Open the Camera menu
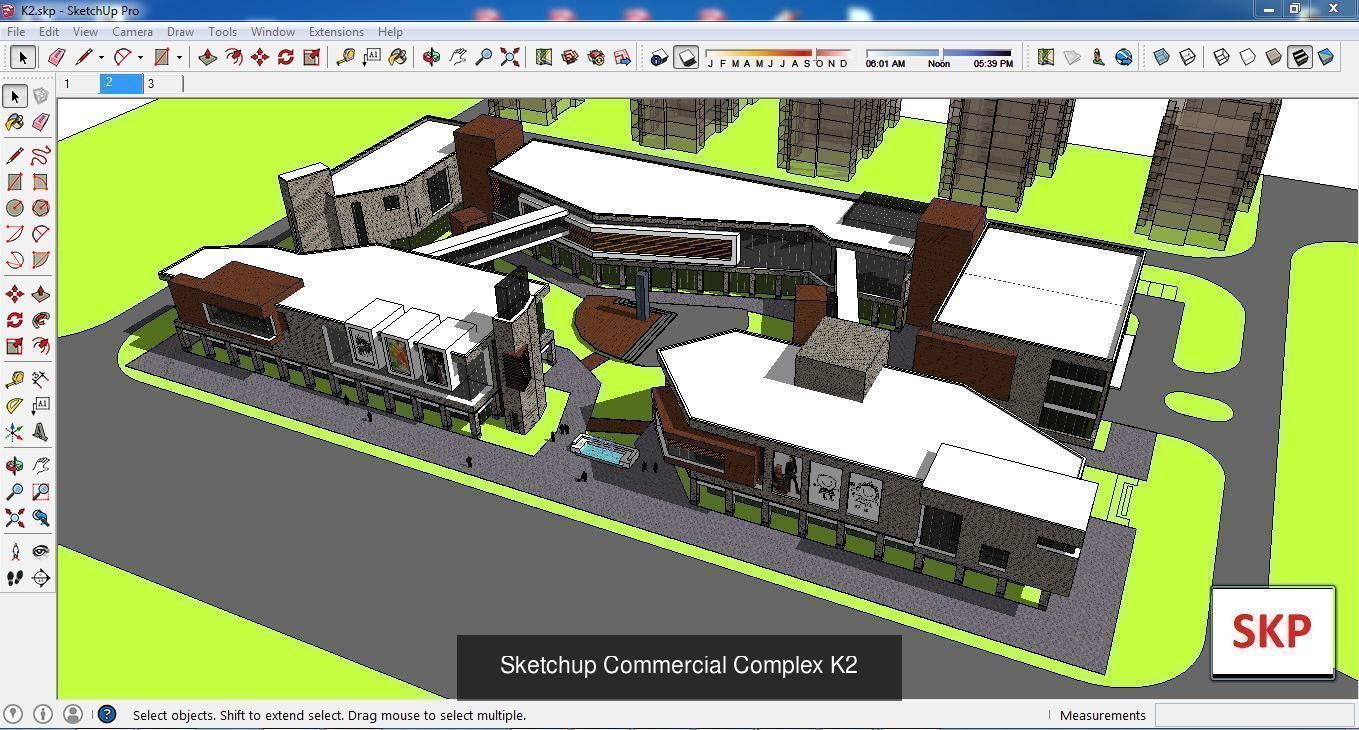 point(132,32)
